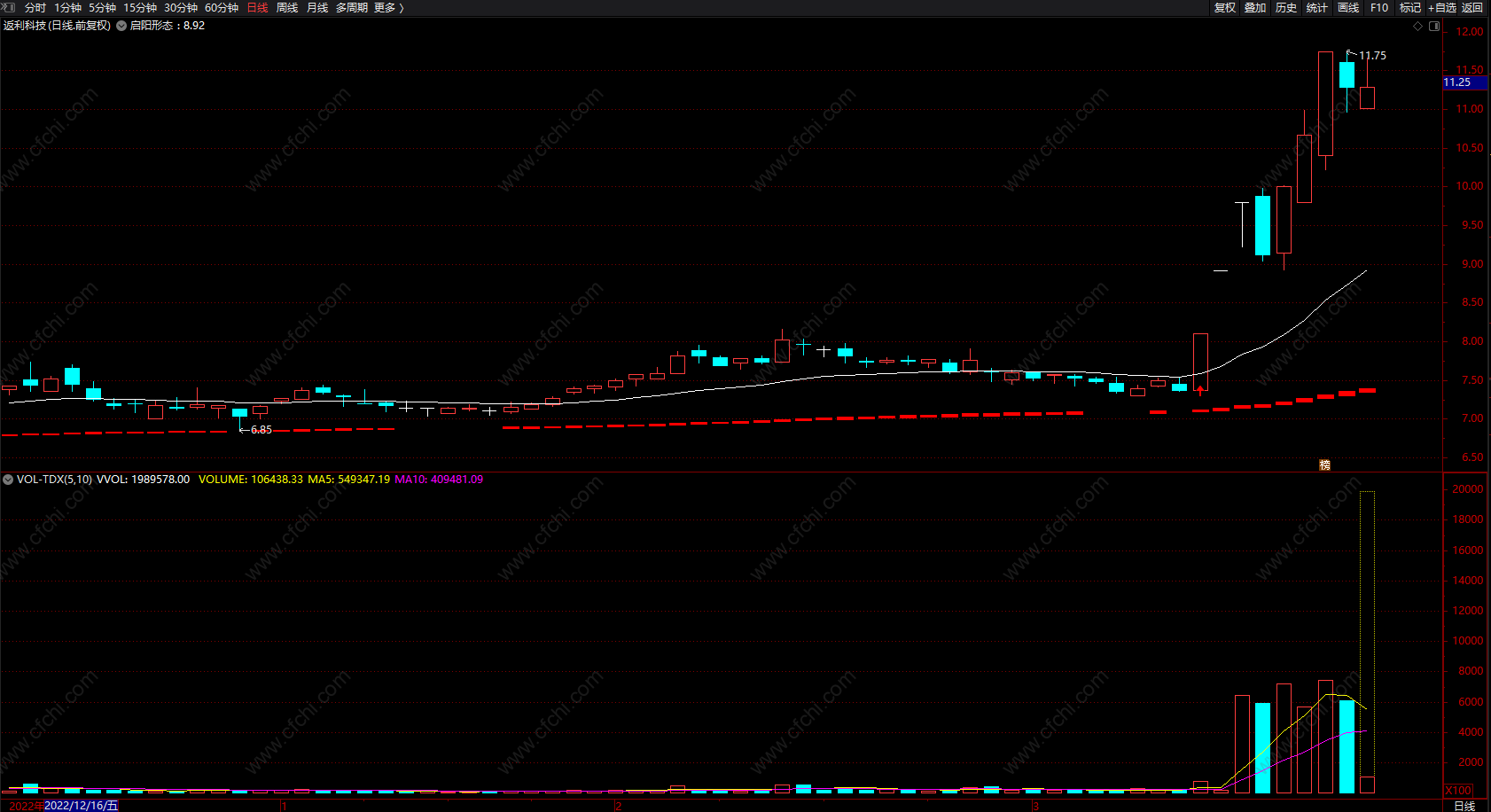Click the 11.75 high price label
The image size is (1491, 812).
pyautogui.click(x=1372, y=56)
